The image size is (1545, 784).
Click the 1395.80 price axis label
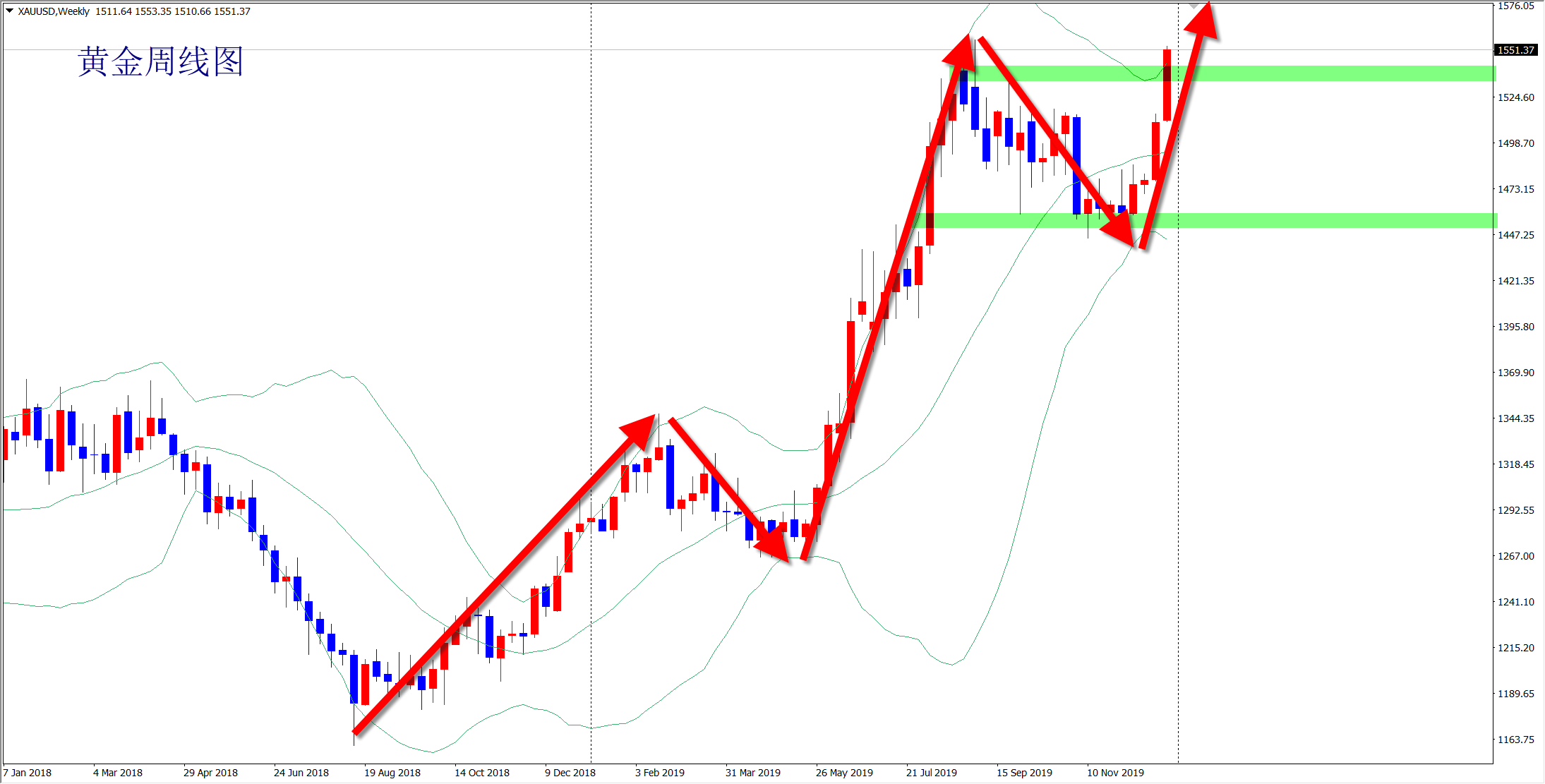coord(1516,327)
